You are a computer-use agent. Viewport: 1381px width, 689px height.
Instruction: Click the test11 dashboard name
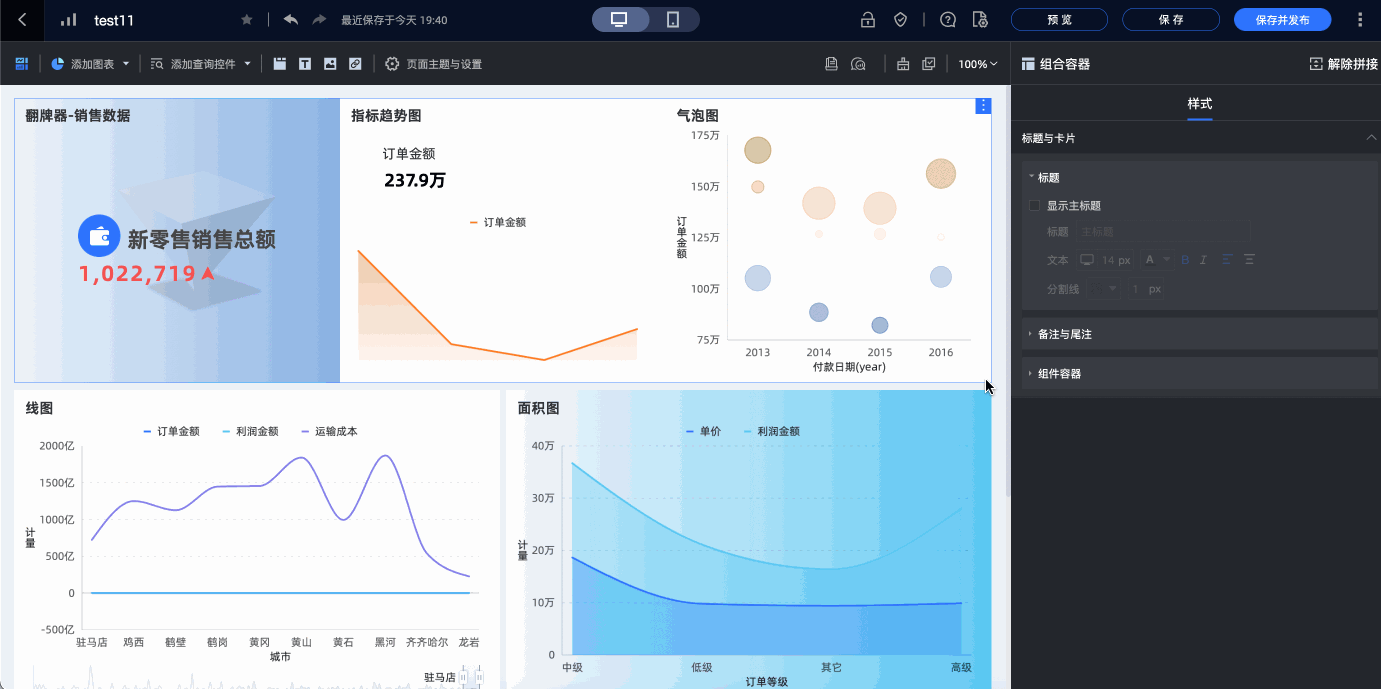coord(114,20)
